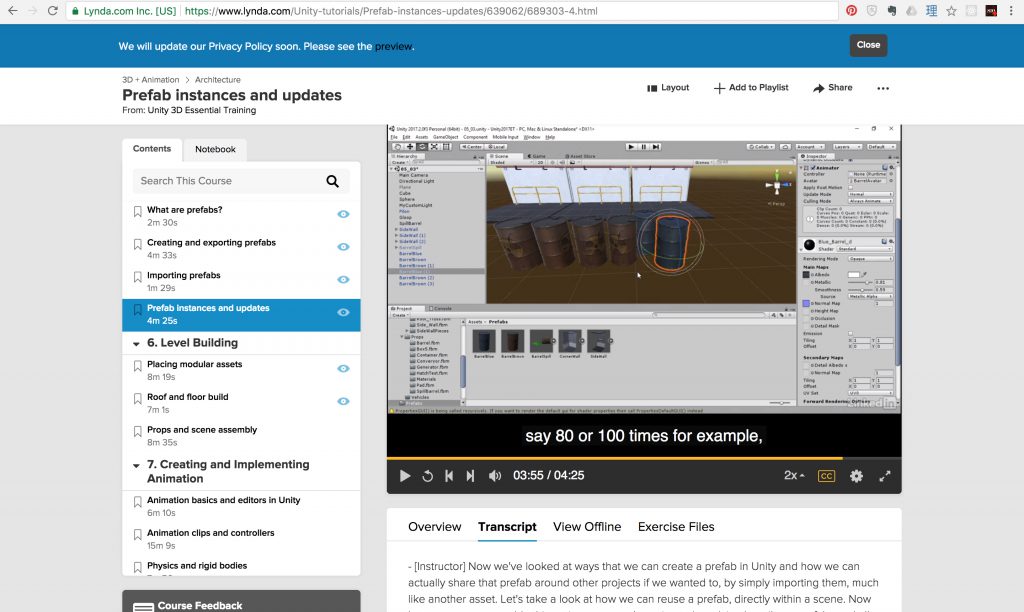Switch to the Contents tab
Image resolution: width=1024 pixels, height=612 pixels.
[x=152, y=149]
